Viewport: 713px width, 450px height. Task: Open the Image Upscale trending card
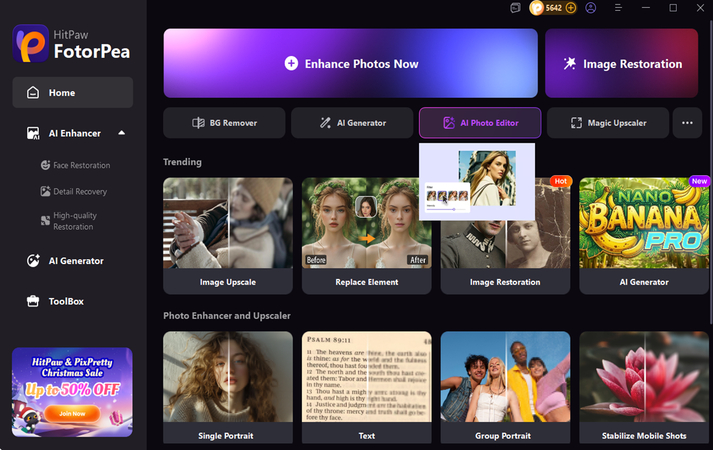click(x=228, y=236)
